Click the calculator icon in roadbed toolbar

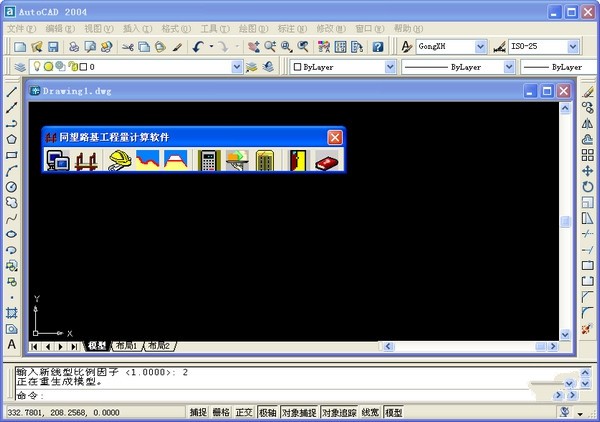pos(209,160)
